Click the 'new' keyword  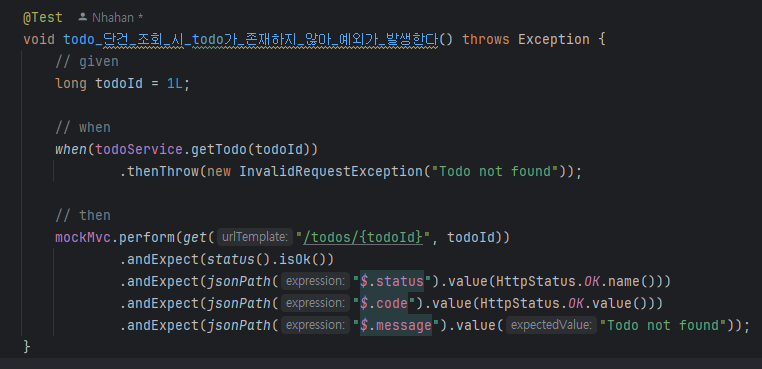[219, 172]
